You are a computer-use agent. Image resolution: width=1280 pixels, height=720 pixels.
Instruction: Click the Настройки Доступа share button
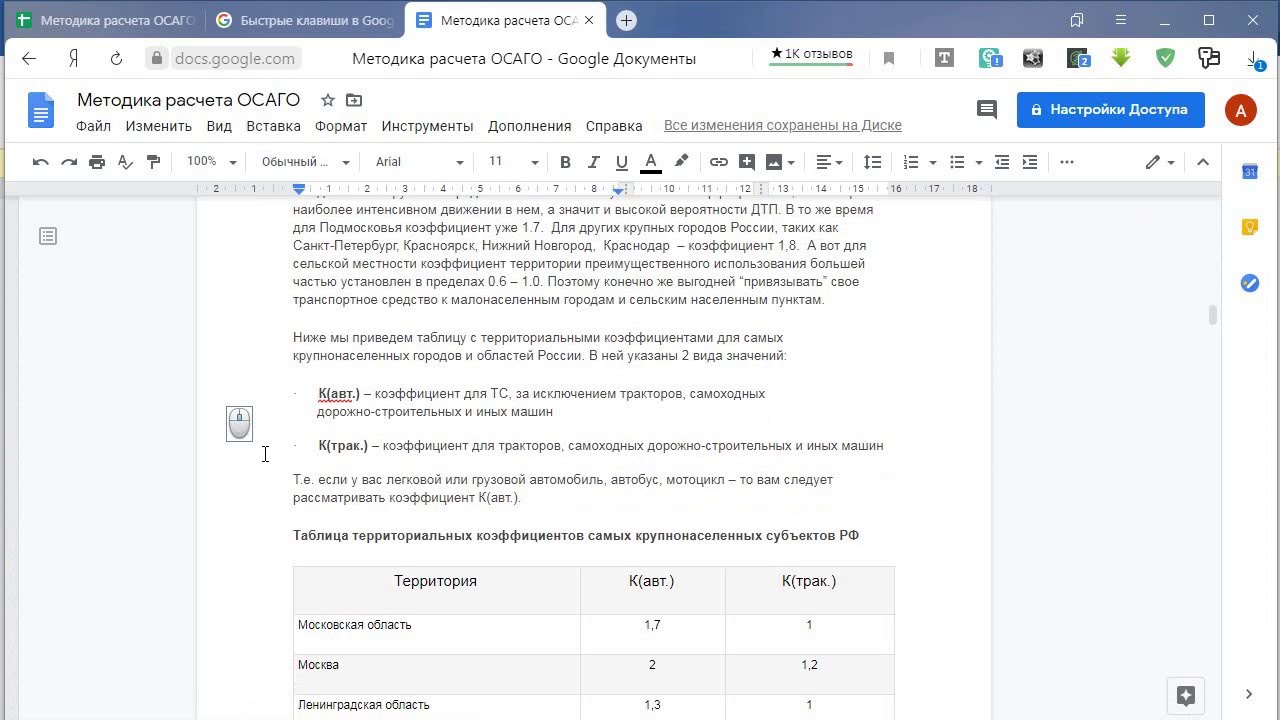1110,110
